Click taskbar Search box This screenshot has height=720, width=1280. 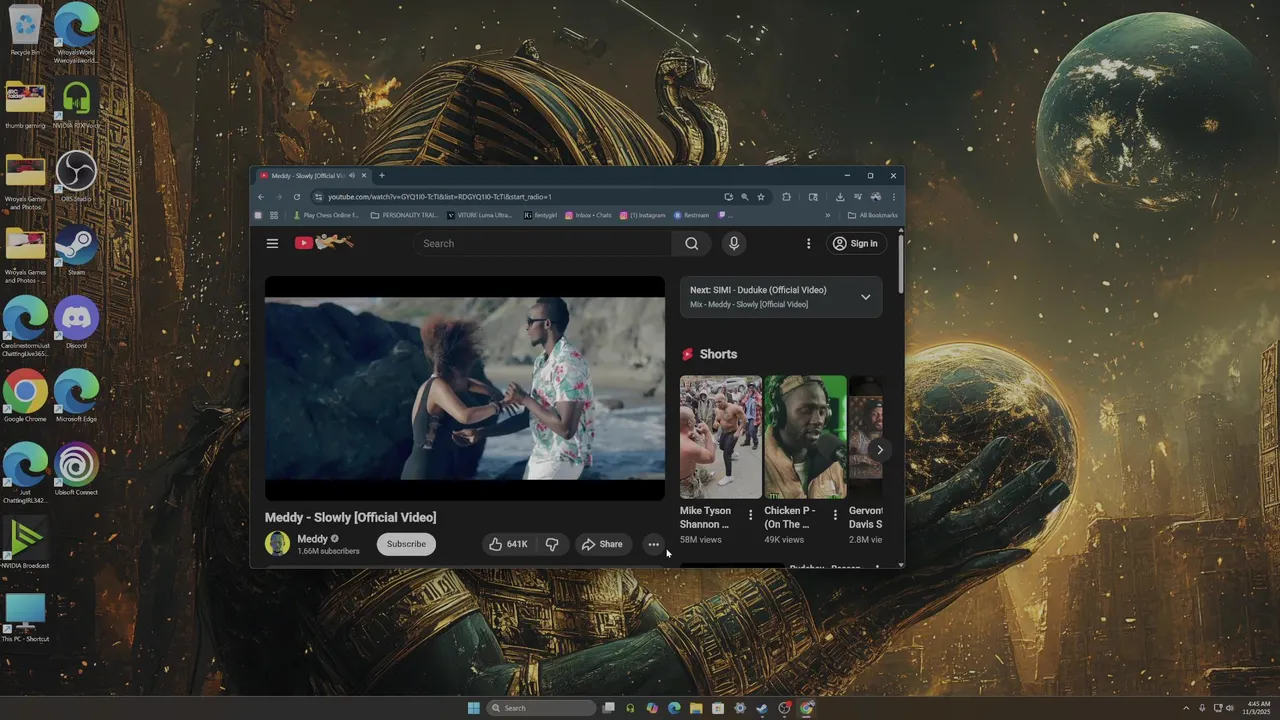[x=541, y=708]
